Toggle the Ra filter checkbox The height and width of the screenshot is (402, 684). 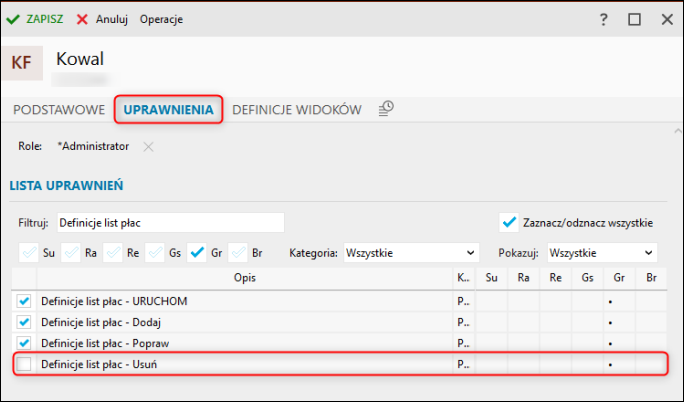click(x=71, y=253)
